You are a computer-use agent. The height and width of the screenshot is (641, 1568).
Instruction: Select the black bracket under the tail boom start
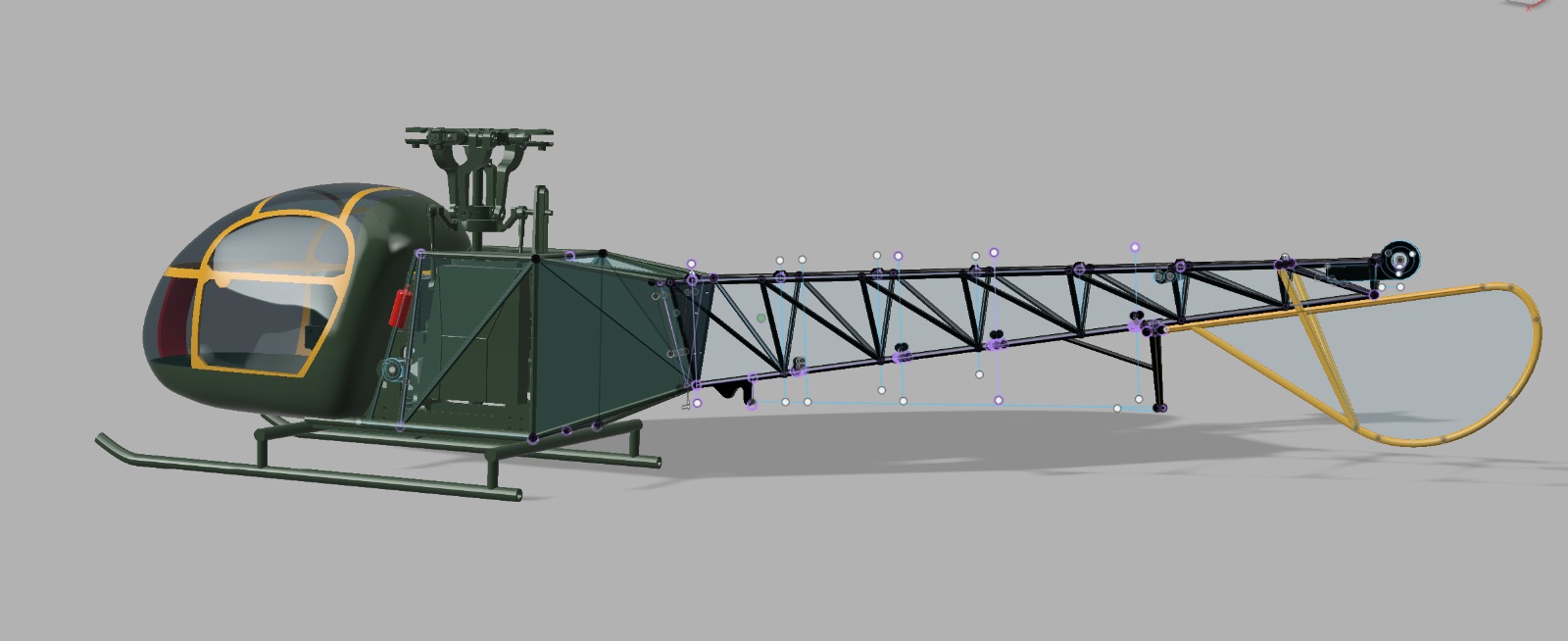pos(728,392)
